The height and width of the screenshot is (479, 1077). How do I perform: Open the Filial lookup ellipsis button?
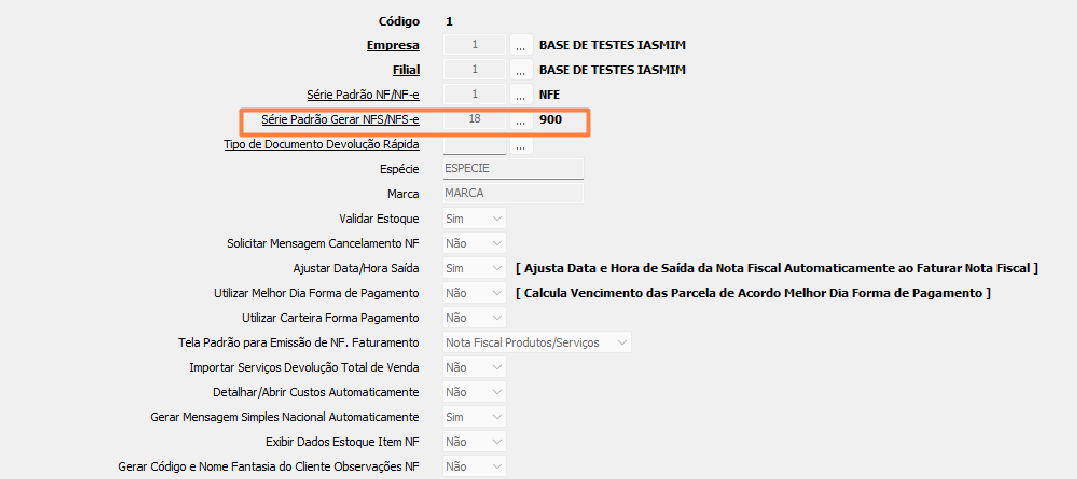[x=520, y=71]
